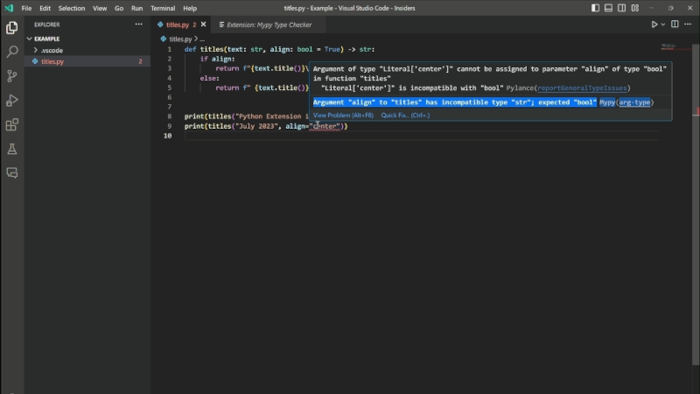The width and height of the screenshot is (700, 394).
Task: Click the "else:" line in code
Action: pyautogui.click(x=209, y=78)
